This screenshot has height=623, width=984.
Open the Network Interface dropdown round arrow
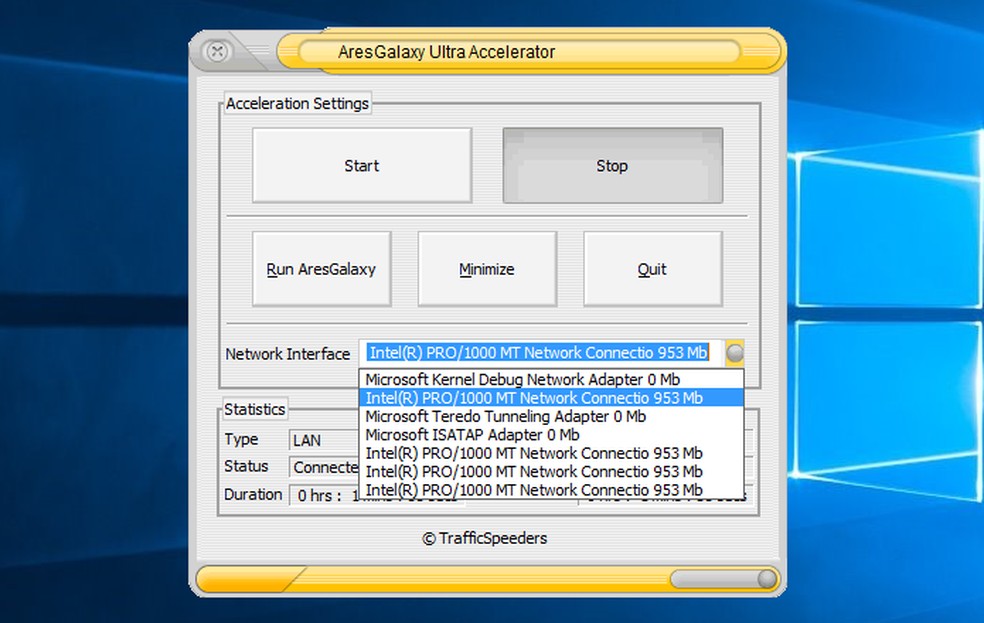735,353
